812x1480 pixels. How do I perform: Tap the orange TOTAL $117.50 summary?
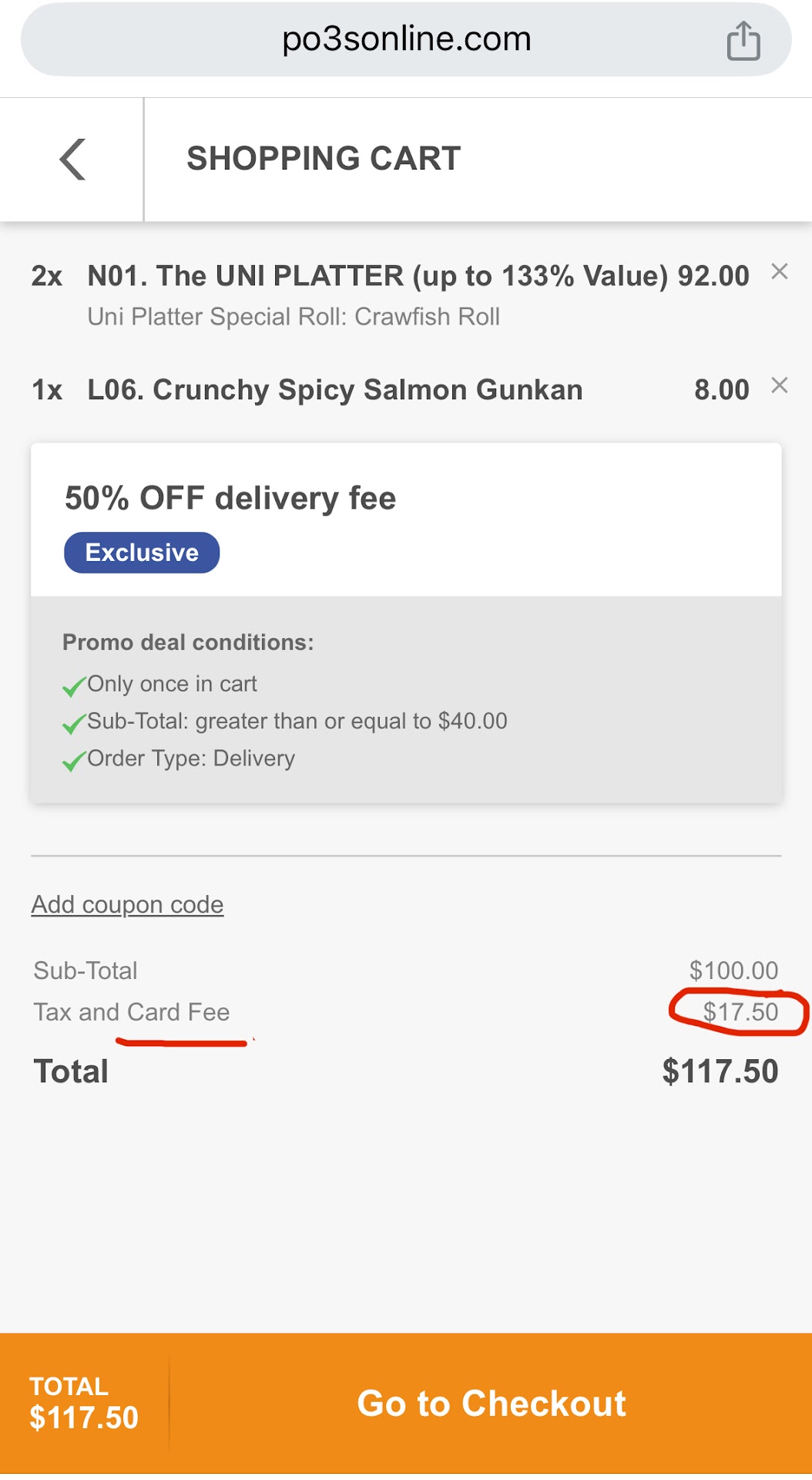pos(84,1403)
